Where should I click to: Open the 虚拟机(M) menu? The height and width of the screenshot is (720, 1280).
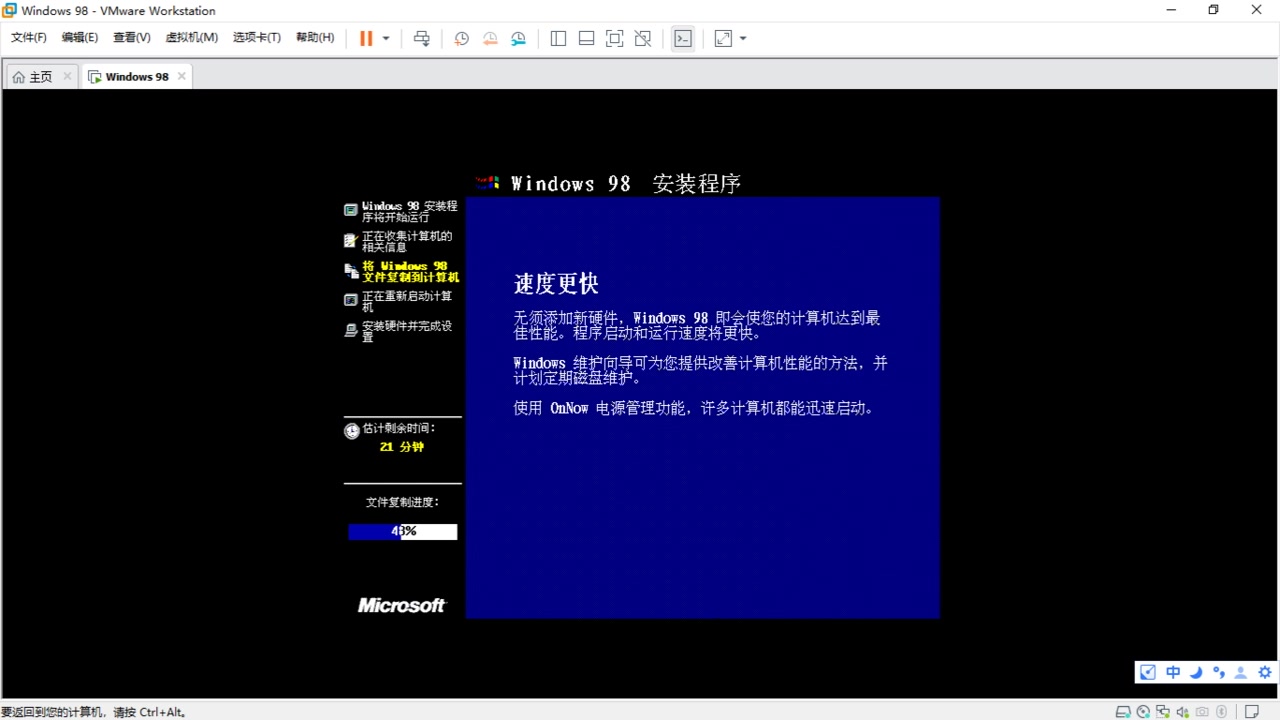point(191,37)
